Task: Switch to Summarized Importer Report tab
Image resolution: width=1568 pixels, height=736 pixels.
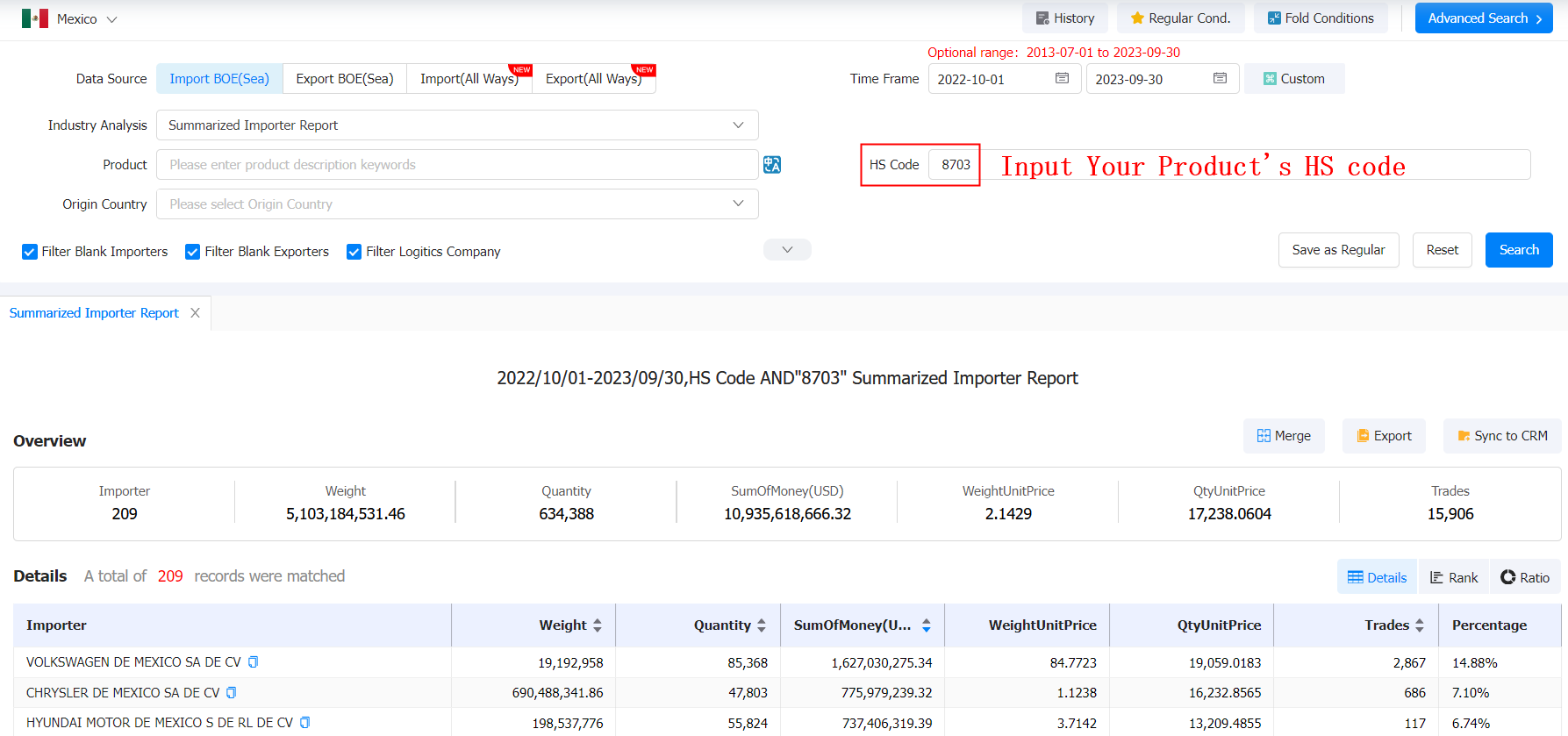Action: point(94,313)
